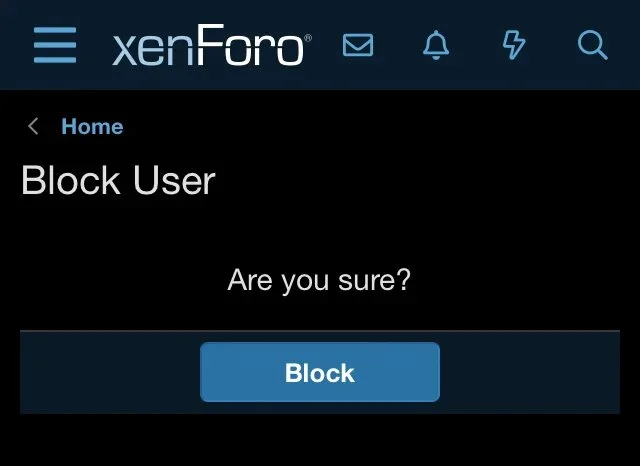Show alerts with the bell icon
The image size is (640, 466).
point(436,45)
